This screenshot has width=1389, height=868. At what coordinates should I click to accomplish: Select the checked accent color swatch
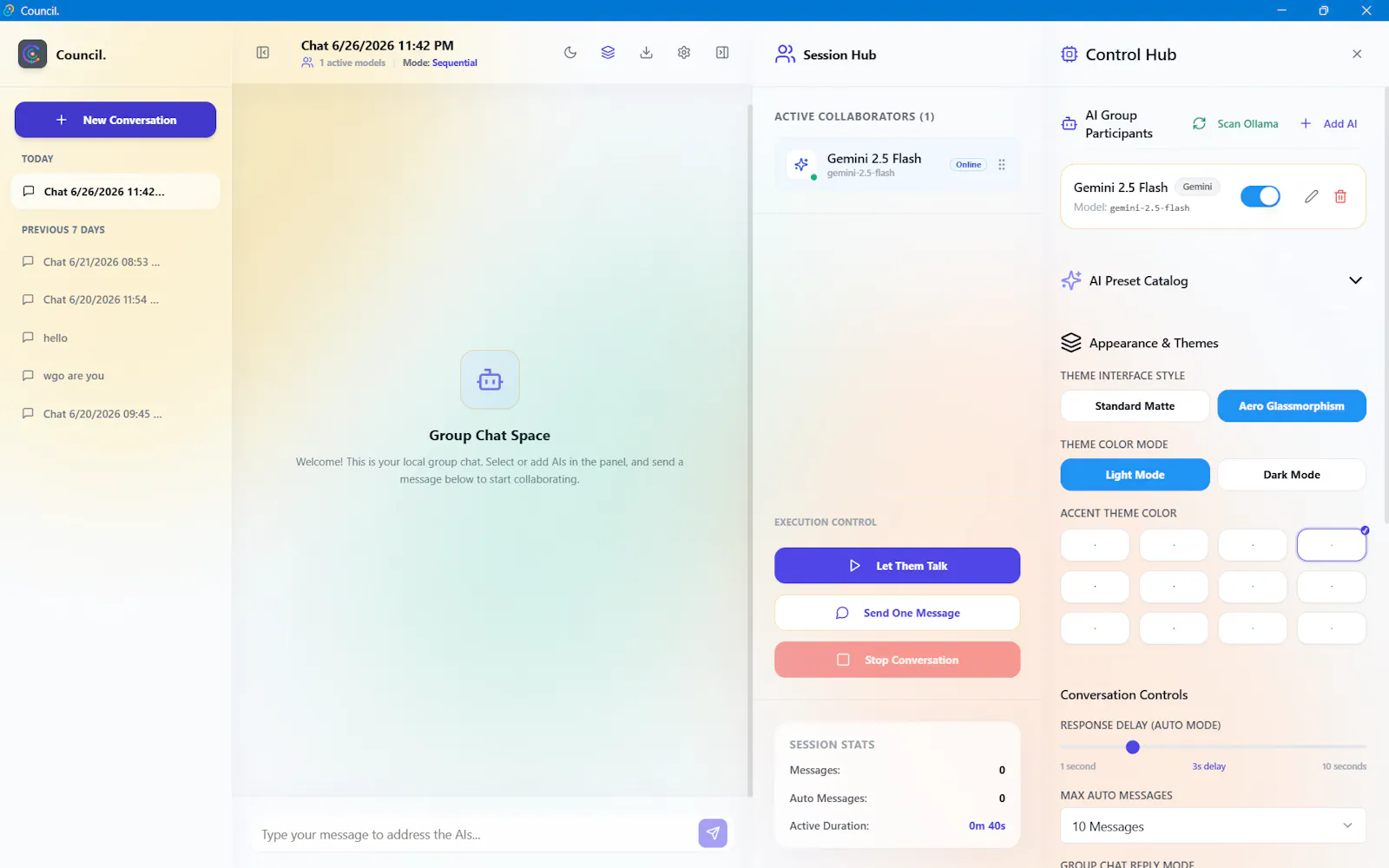point(1331,545)
